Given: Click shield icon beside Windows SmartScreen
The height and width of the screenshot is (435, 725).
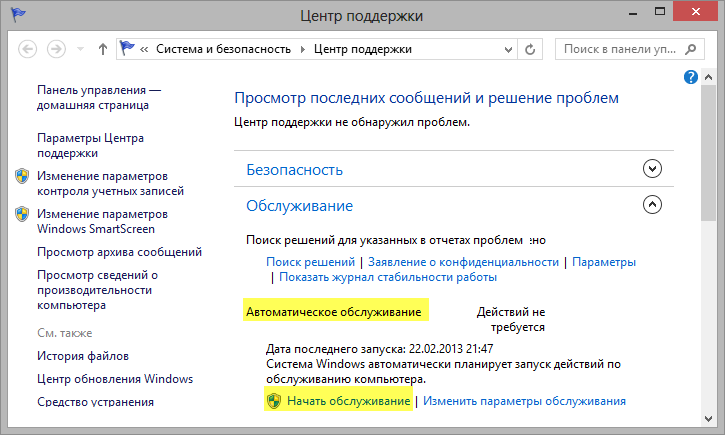Looking at the screenshot, I should pos(22,214).
